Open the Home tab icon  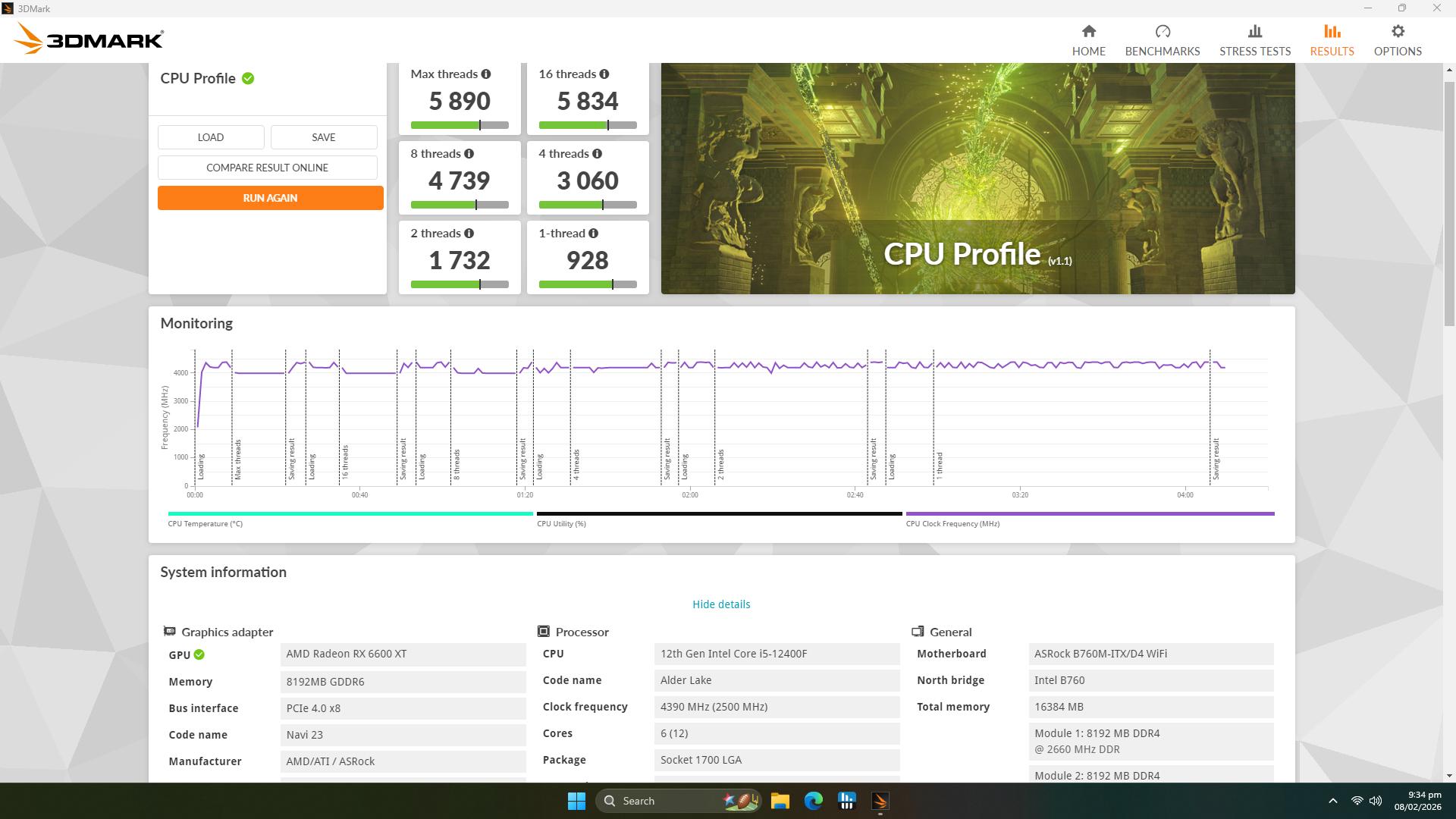pyautogui.click(x=1089, y=31)
